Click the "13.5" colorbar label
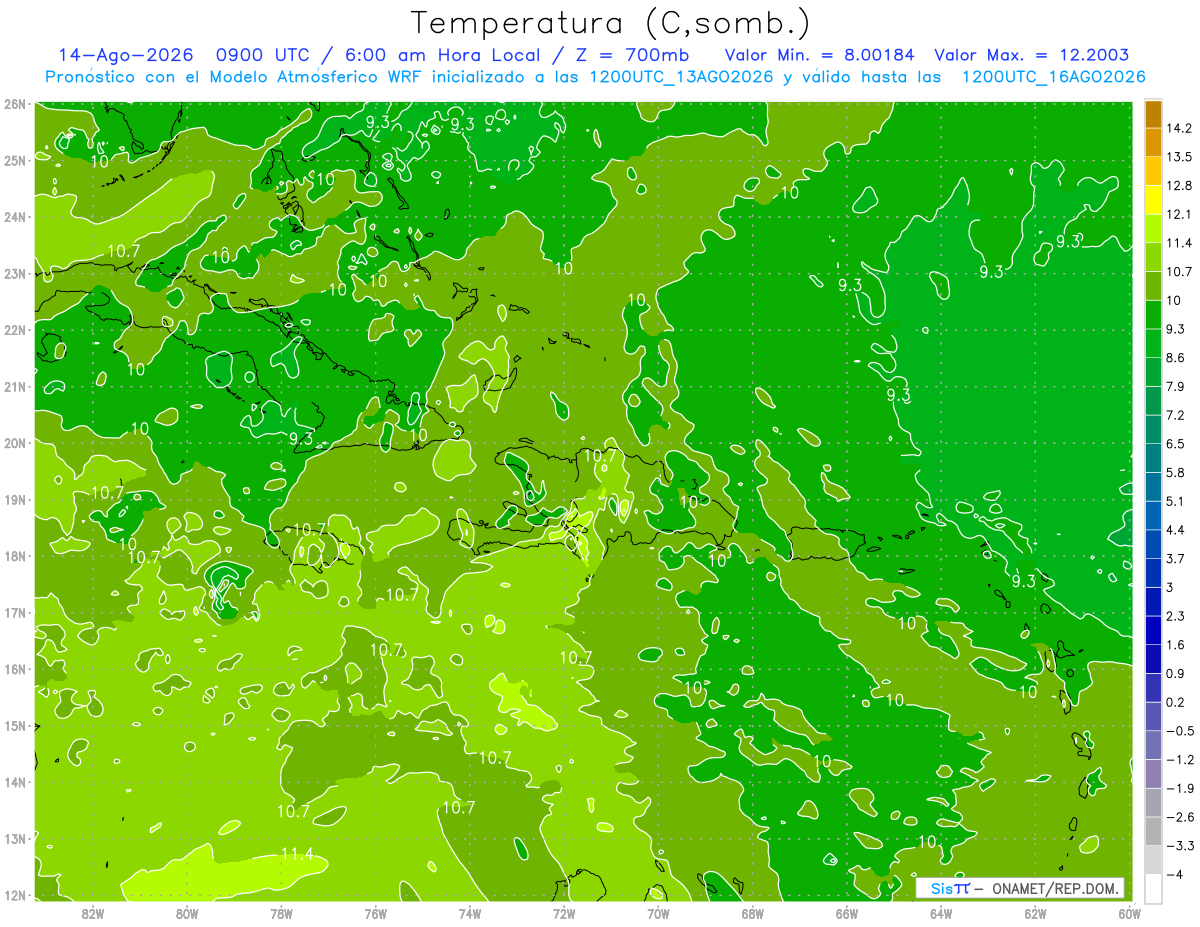The height and width of the screenshot is (927, 1200). click(1180, 157)
